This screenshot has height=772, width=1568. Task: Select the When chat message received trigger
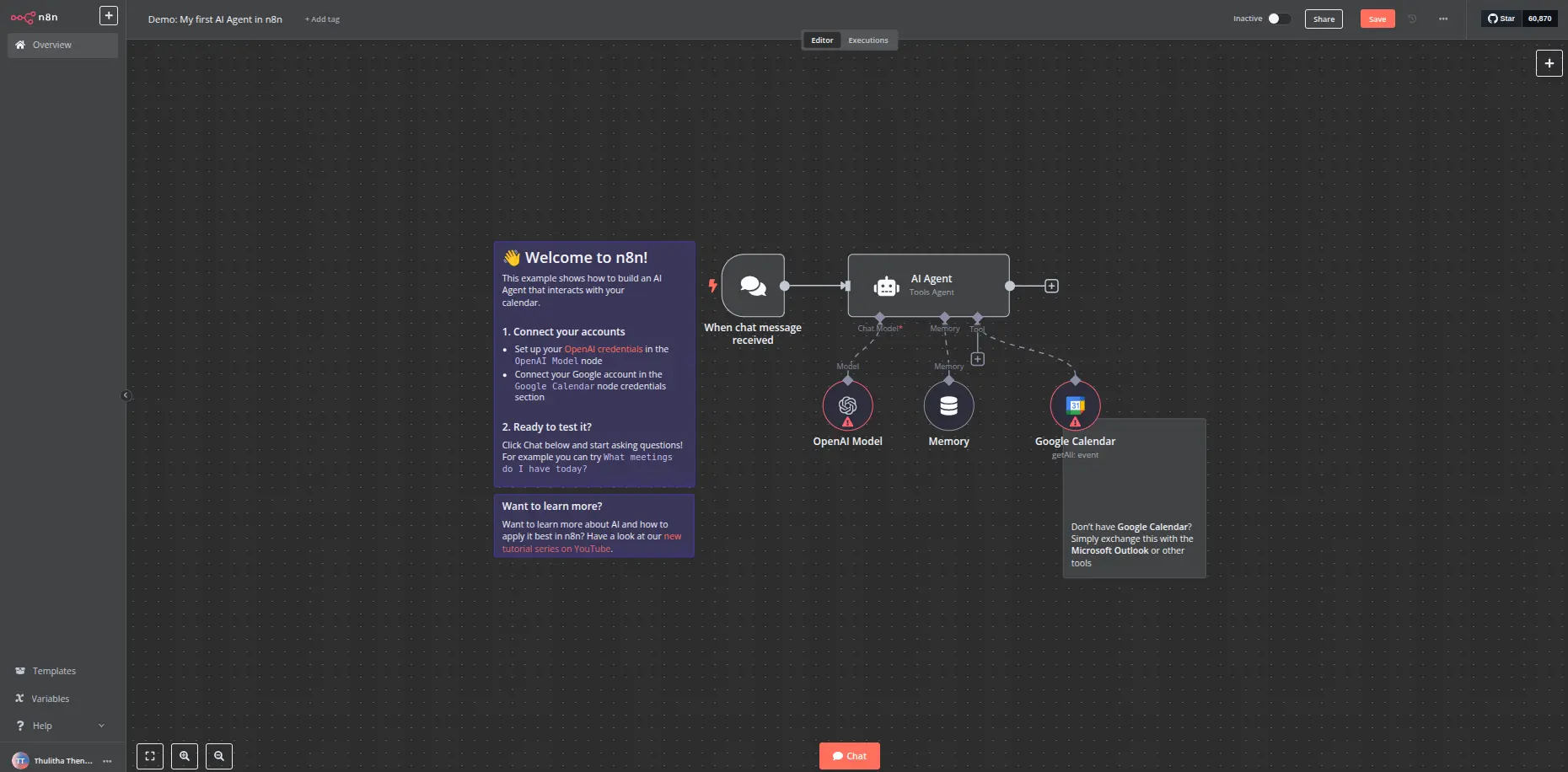coord(751,286)
